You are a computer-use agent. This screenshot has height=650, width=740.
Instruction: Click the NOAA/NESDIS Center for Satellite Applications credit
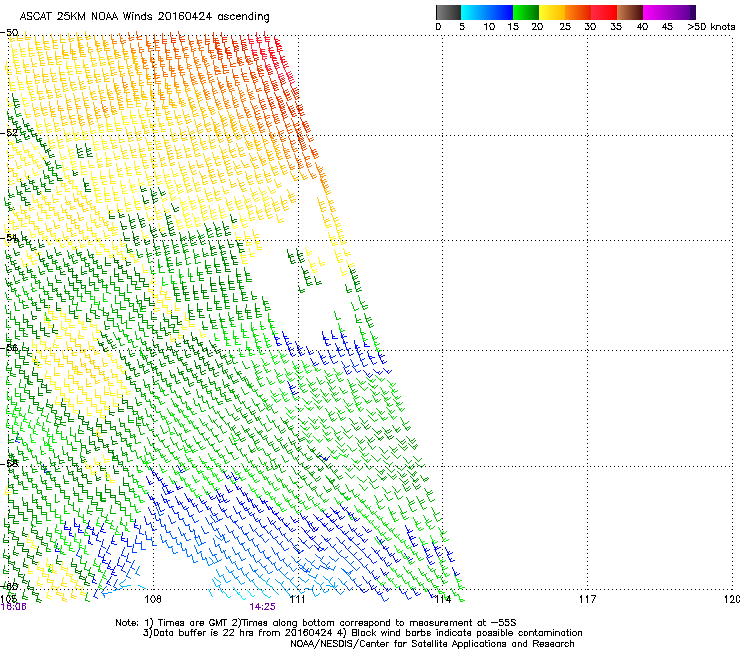pyautogui.click(x=432, y=644)
